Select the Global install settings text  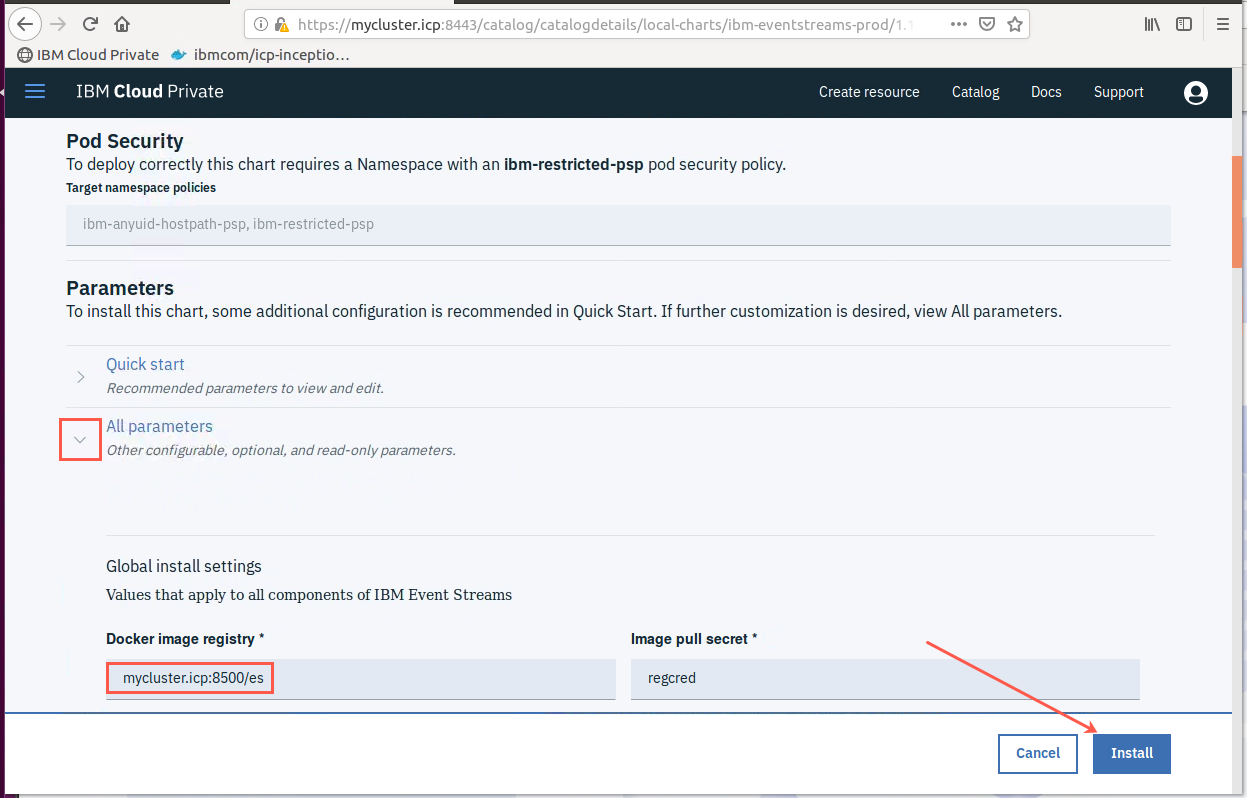pyautogui.click(x=184, y=566)
